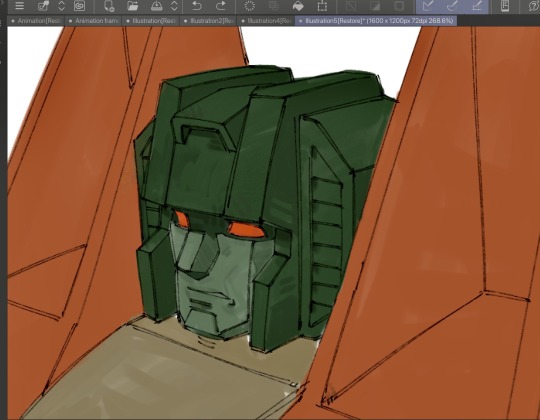Open a file using the folder icon
This screenshot has width=540, height=420.
(x=133, y=6)
